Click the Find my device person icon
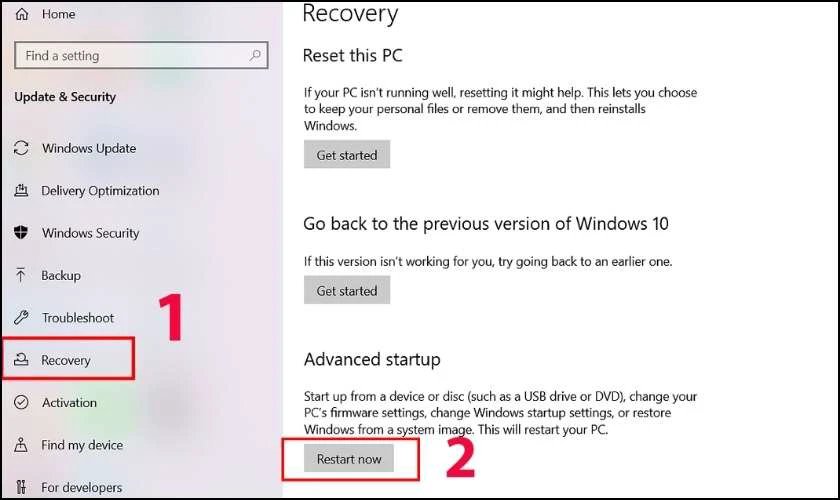Image resolution: width=840 pixels, height=500 pixels. coord(21,445)
